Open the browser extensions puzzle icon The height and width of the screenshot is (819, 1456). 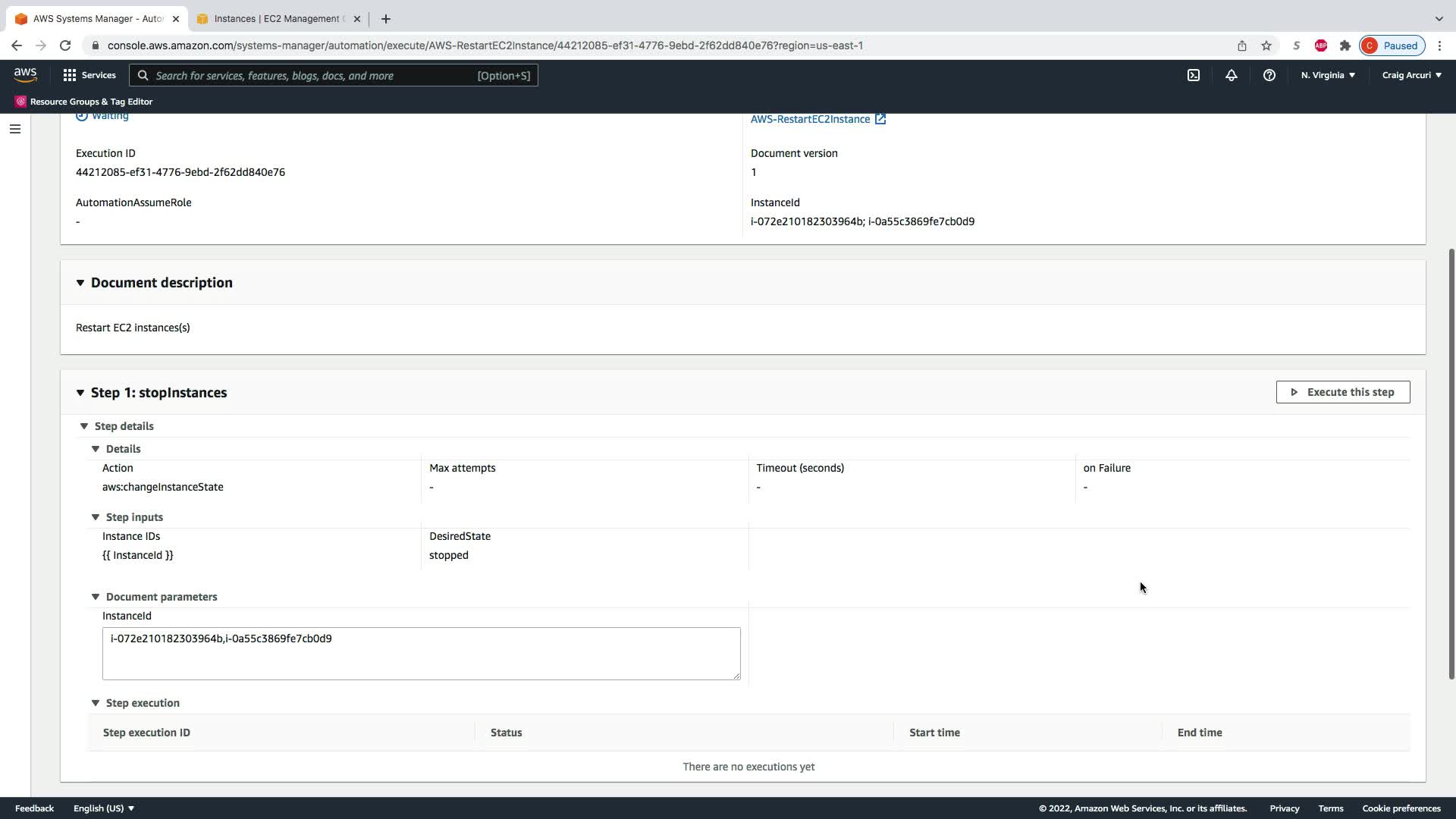pos(1345,45)
